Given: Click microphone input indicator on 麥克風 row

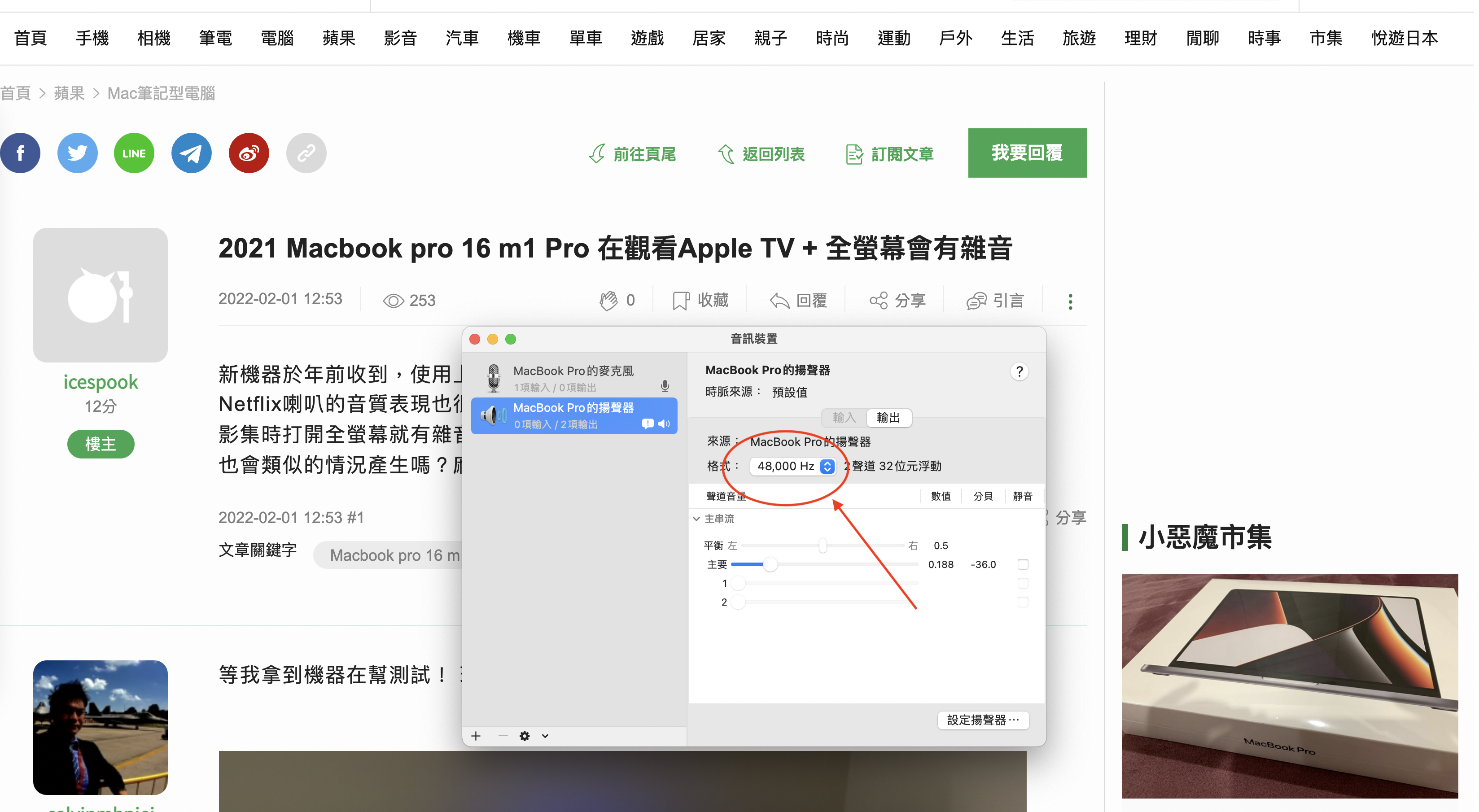Looking at the screenshot, I should 665,386.
